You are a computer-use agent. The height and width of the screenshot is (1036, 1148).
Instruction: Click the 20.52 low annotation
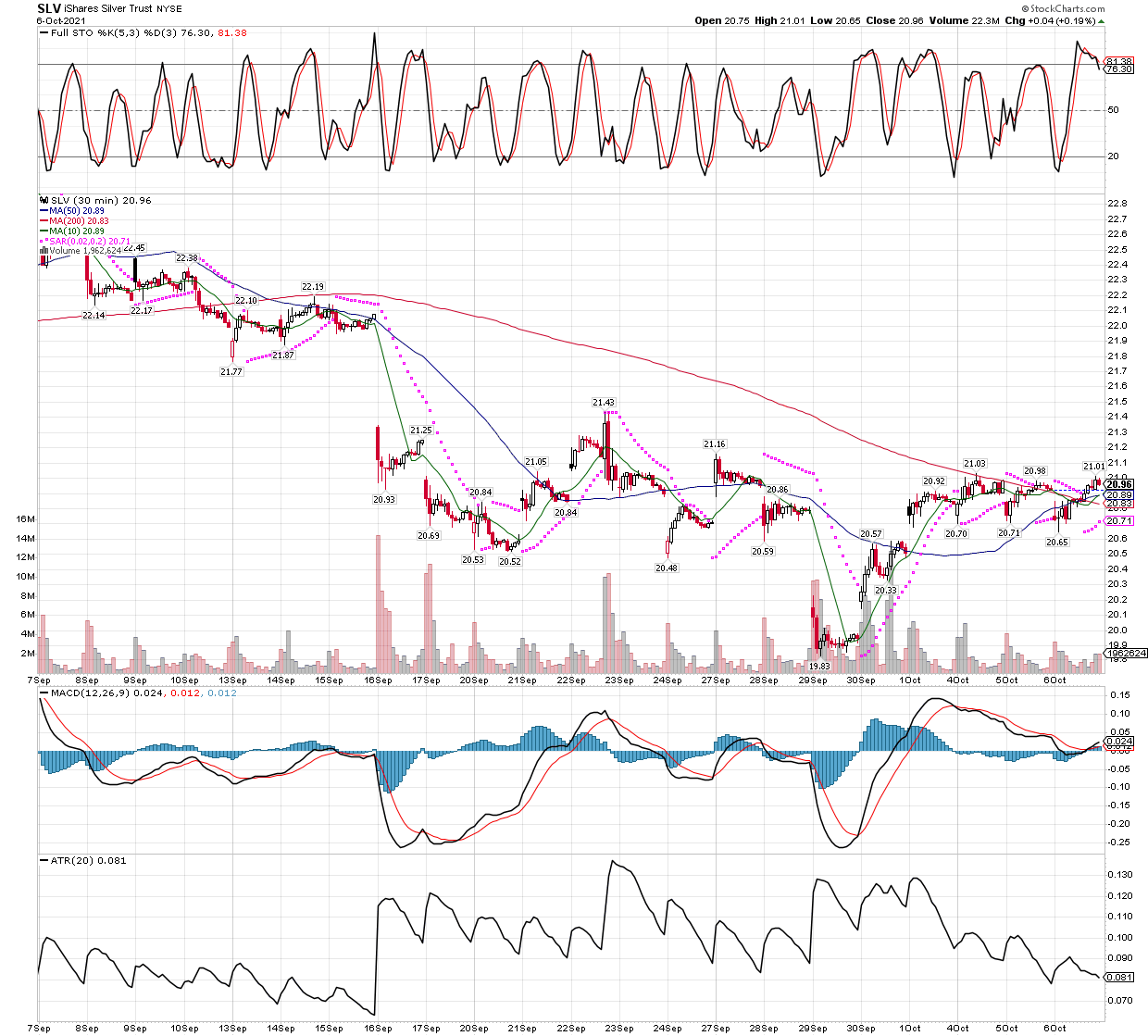tap(510, 562)
